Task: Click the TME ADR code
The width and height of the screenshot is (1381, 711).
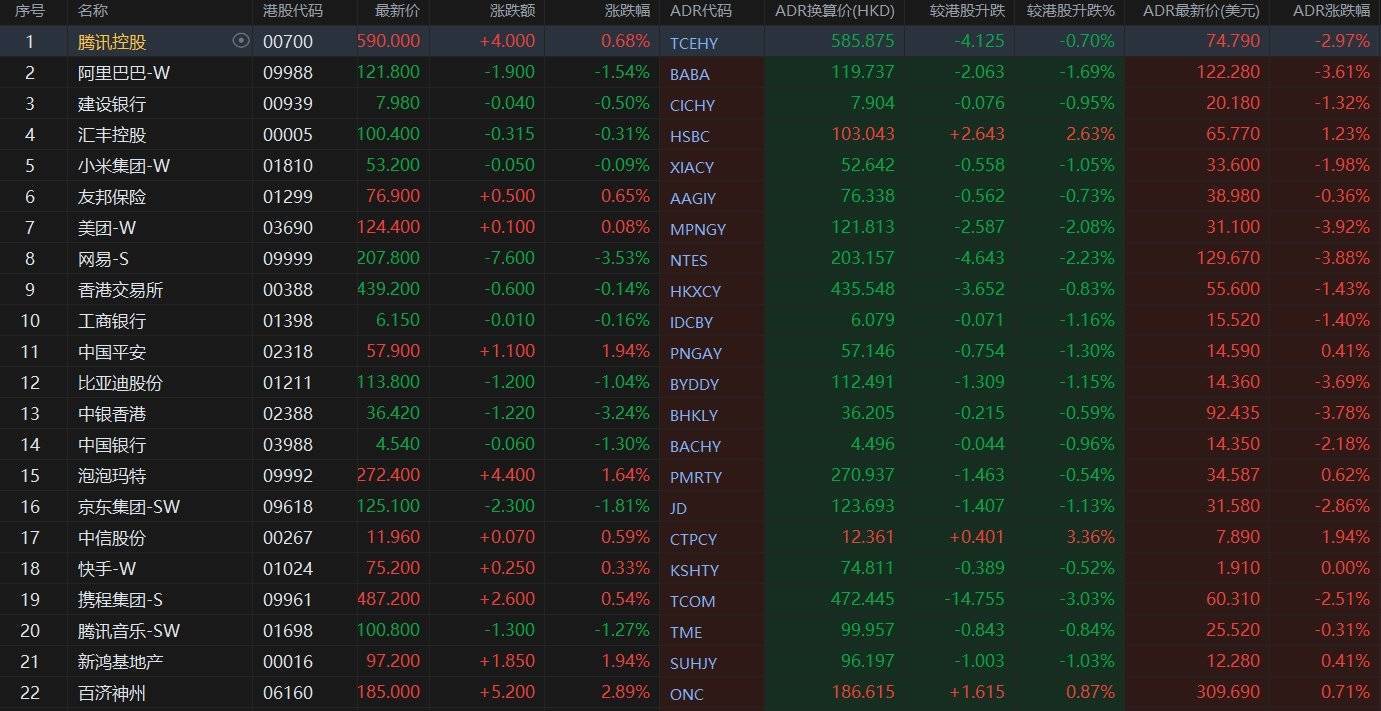Action: (x=686, y=632)
